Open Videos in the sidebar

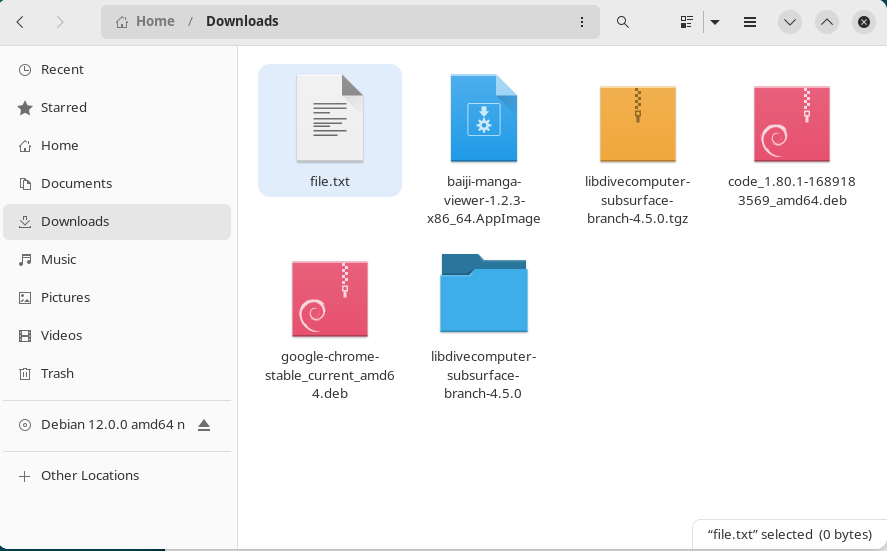tap(117, 335)
